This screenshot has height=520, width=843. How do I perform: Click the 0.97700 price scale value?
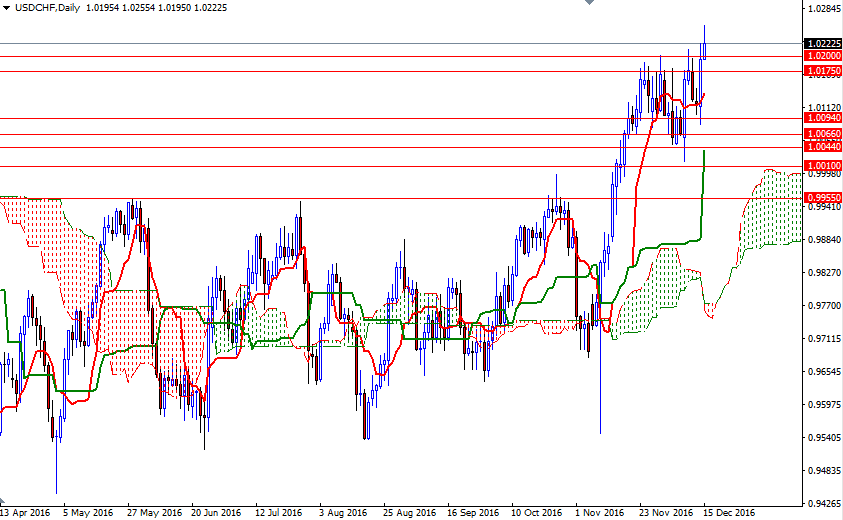coord(824,305)
